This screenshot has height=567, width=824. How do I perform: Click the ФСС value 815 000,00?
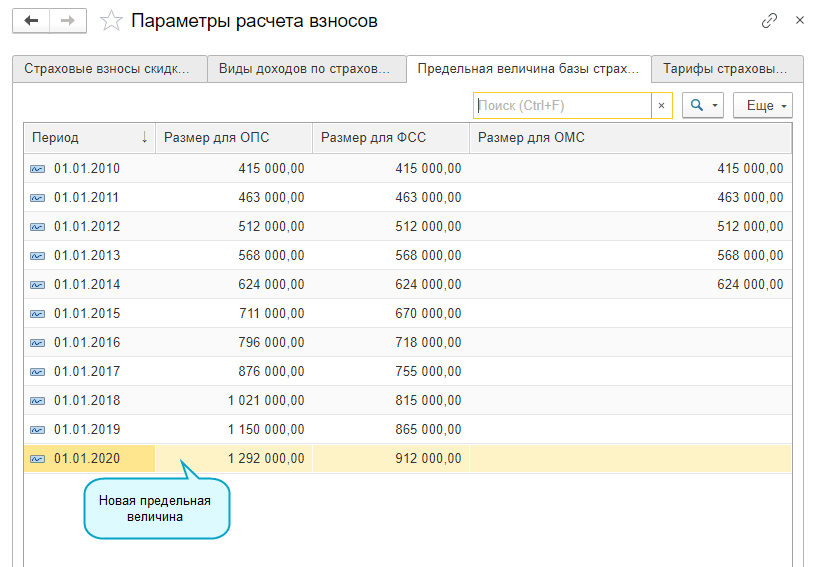pyautogui.click(x=428, y=400)
